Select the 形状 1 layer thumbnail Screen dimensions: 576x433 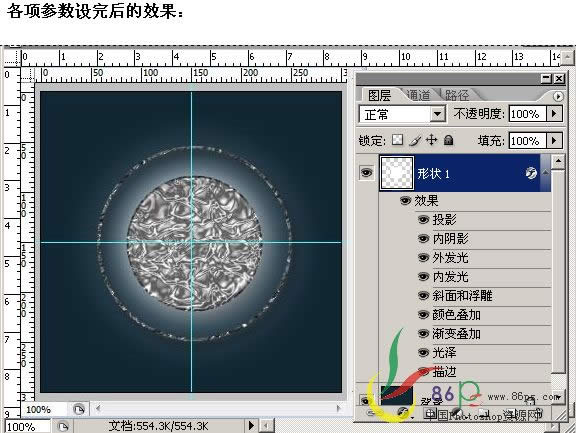pyautogui.click(x=397, y=173)
